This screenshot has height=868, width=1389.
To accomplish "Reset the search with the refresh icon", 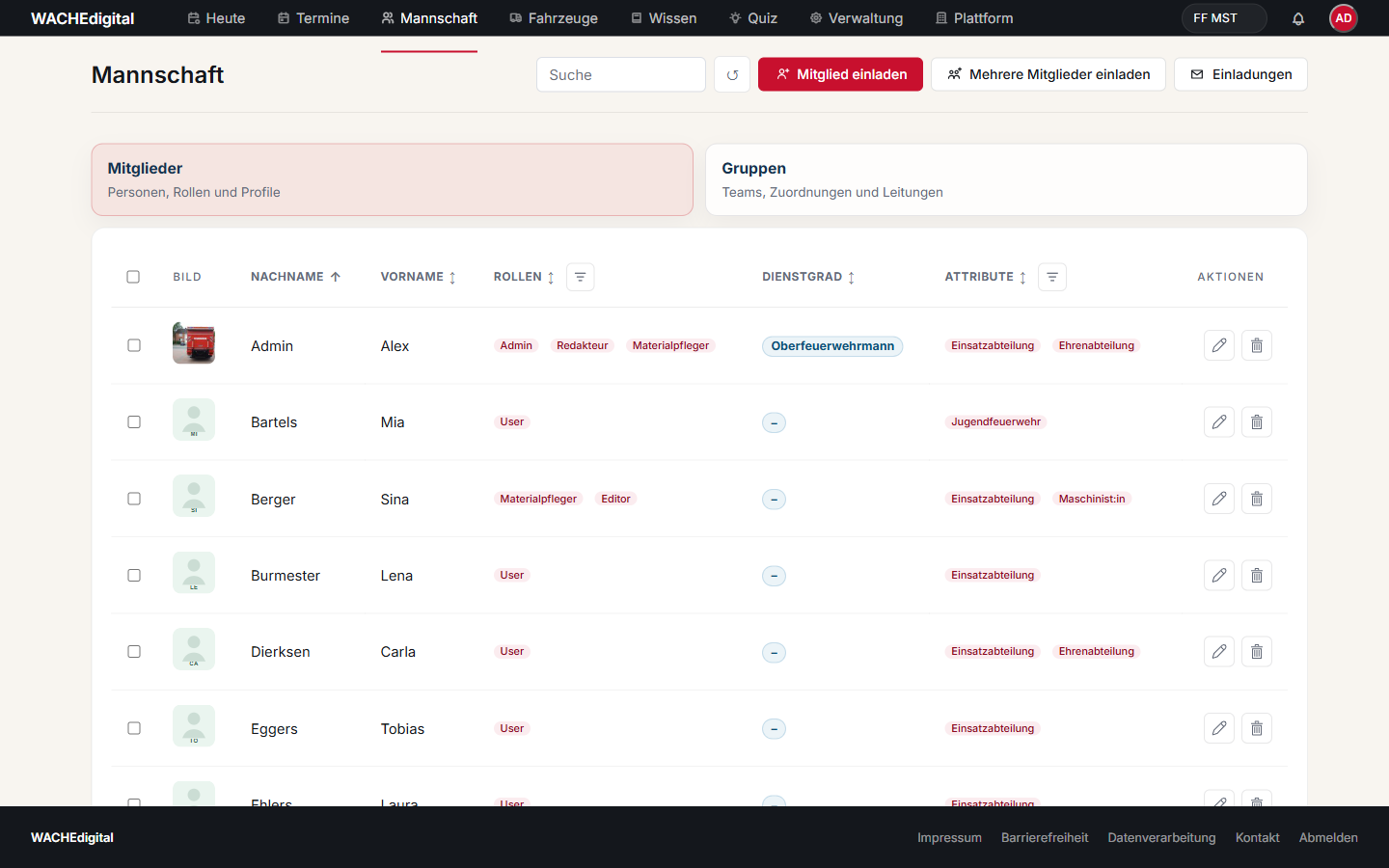I will pos(732,74).
